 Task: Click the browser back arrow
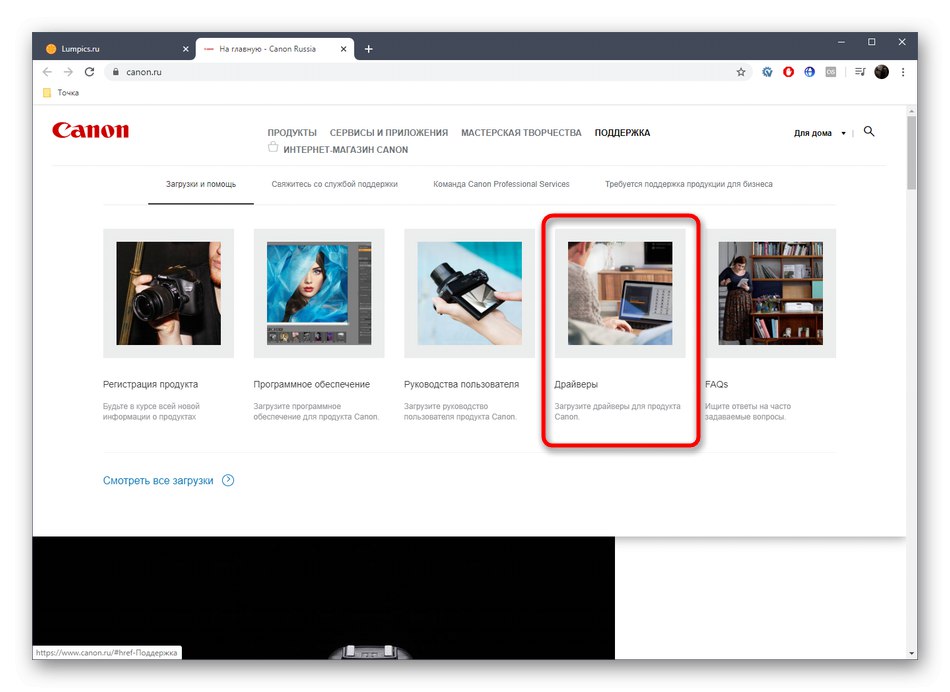[x=47, y=72]
